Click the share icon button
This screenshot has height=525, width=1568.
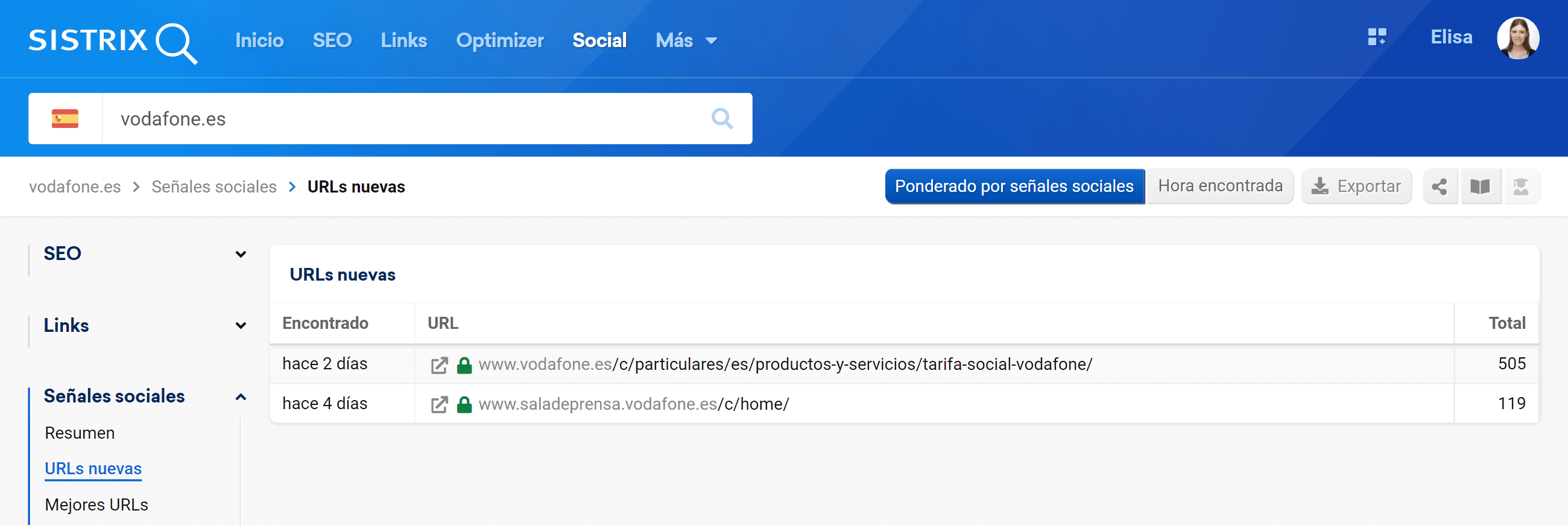pyautogui.click(x=1439, y=187)
